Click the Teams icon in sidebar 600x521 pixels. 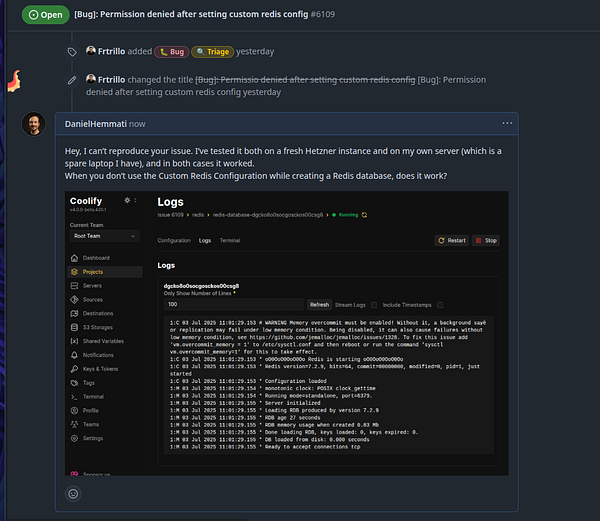[x=75, y=424]
